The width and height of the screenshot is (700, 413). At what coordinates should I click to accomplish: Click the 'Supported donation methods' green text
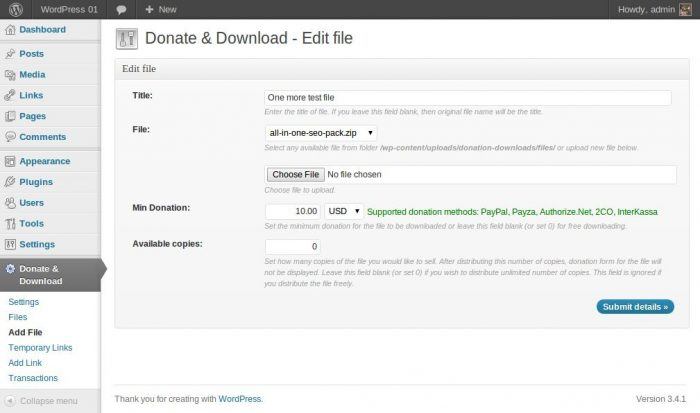[x=512, y=212]
